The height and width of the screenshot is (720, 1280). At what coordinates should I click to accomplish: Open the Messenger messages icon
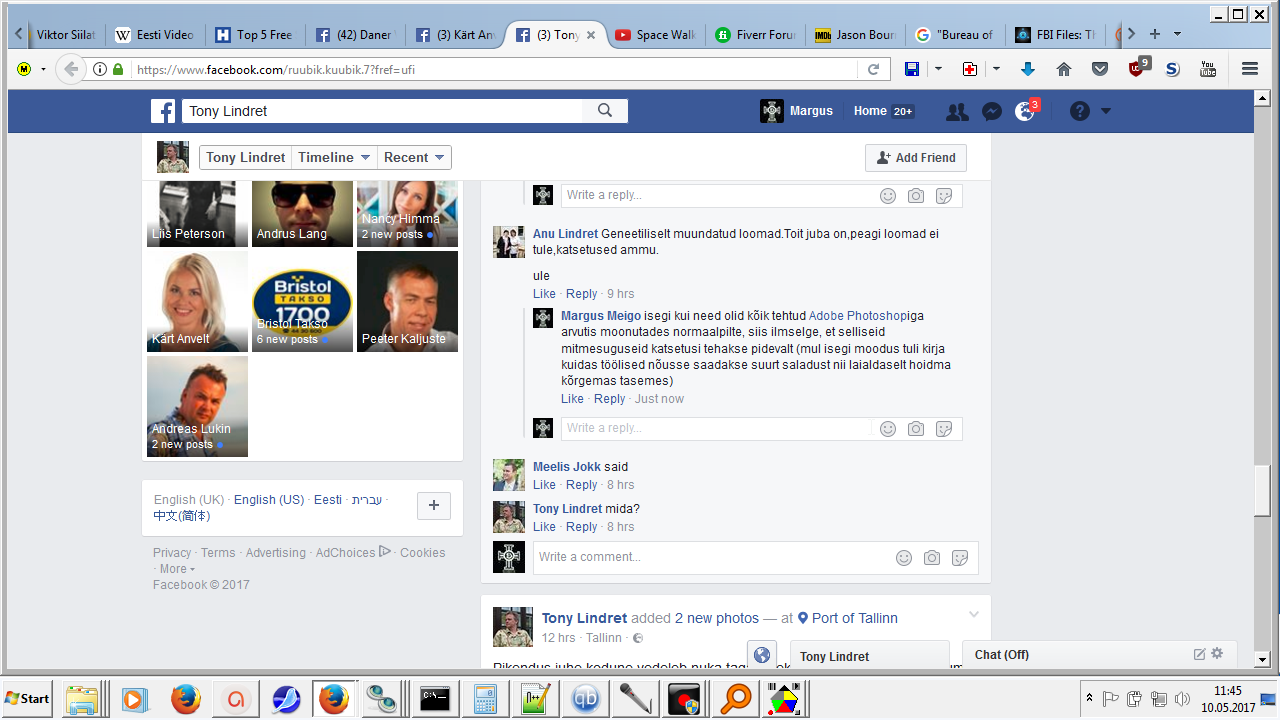[992, 112]
